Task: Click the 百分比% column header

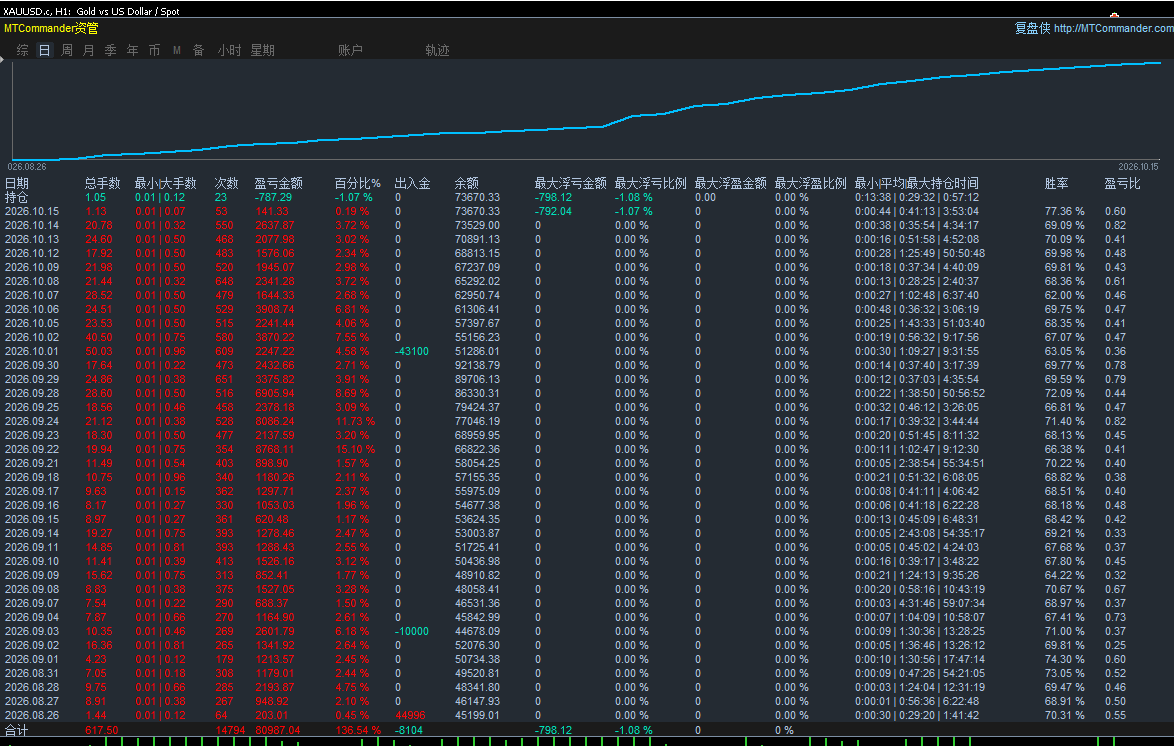Action: [357, 184]
